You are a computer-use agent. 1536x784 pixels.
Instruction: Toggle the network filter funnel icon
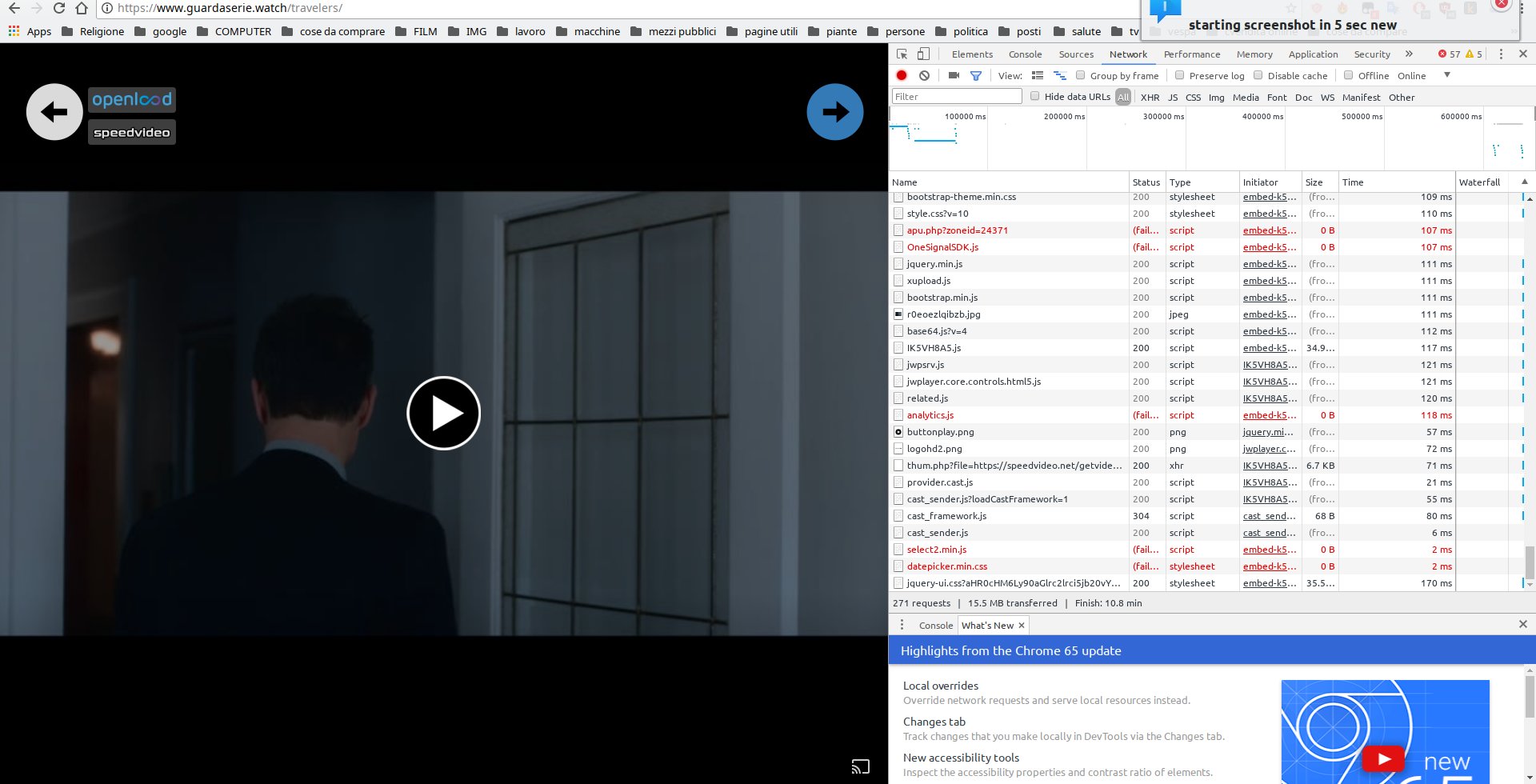click(976, 75)
